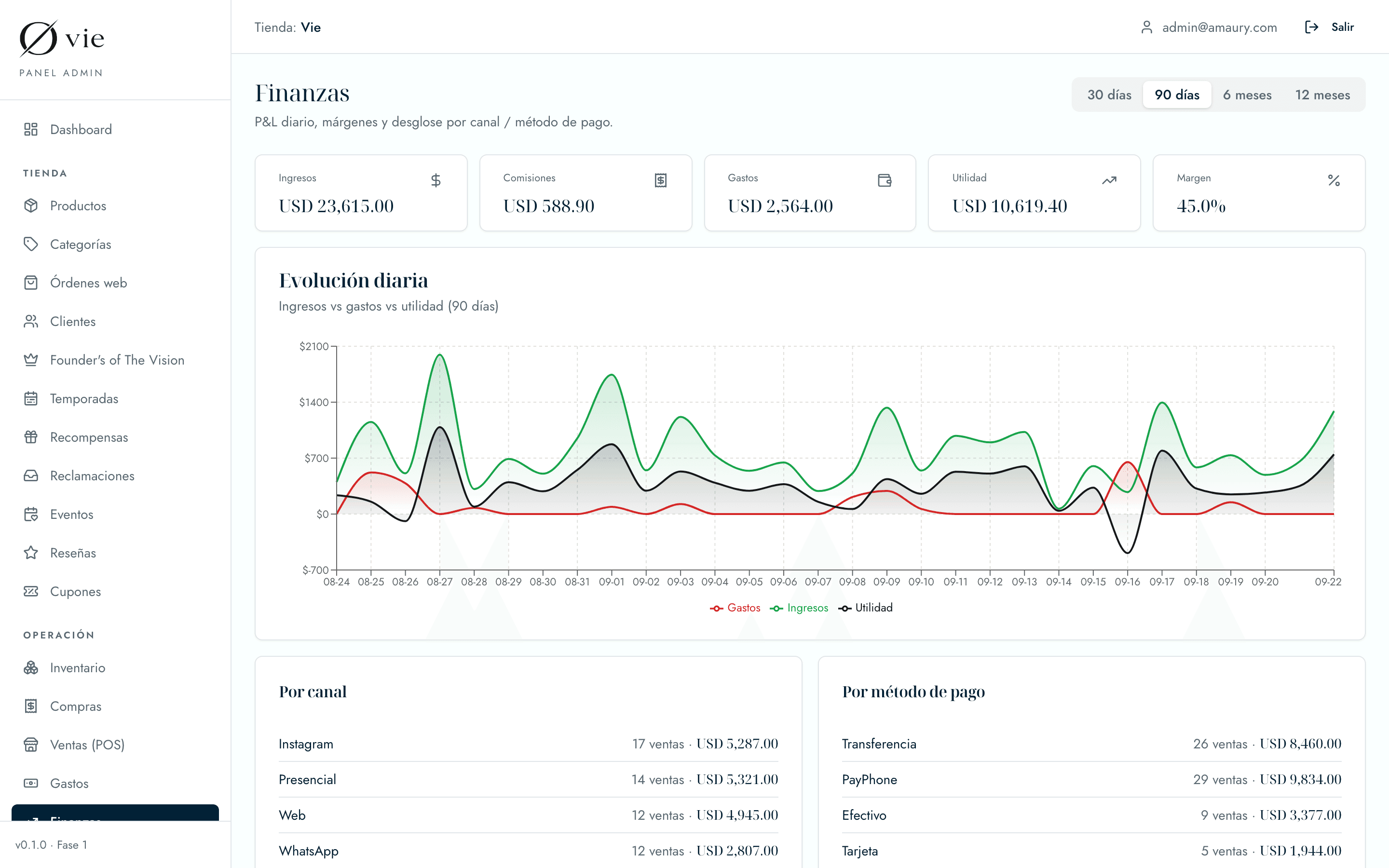Open the Eventos section

click(x=115, y=514)
